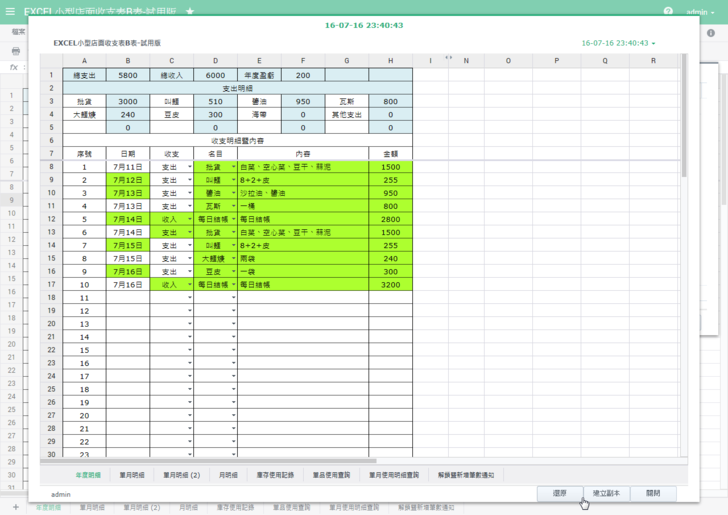The width and height of the screenshot is (728, 515).
Task: Select the 月明細 tab in background window
Action: (188, 508)
